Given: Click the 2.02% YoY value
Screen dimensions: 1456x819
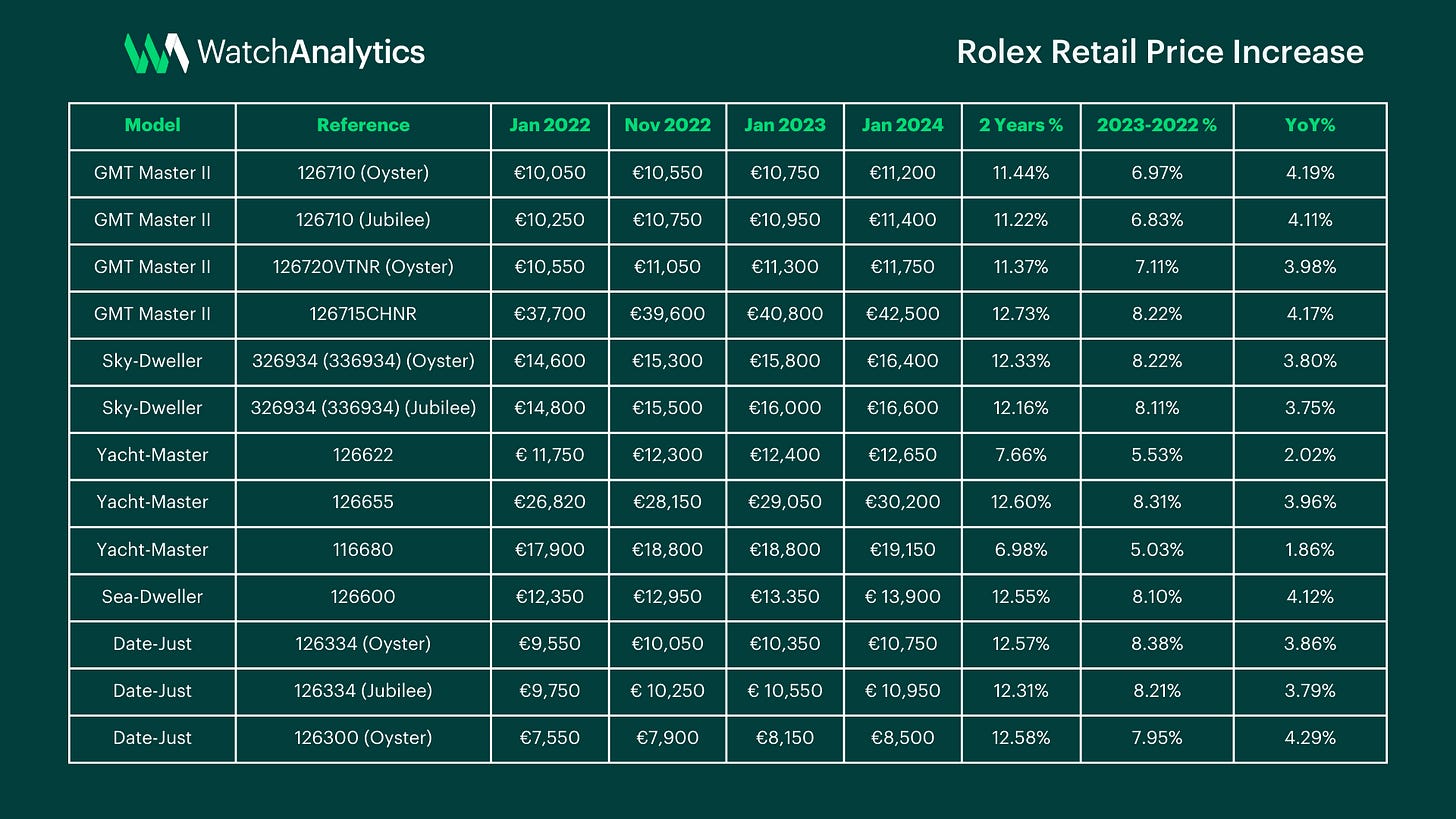Looking at the screenshot, I should tap(1310, 455).
